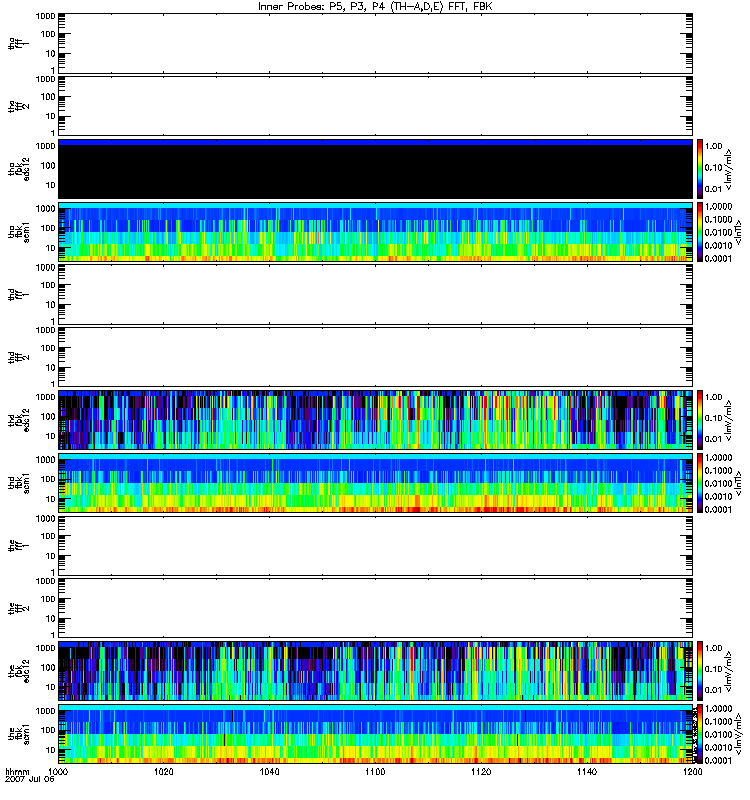Click the "1.00" value on thd edc12 color bar
This screenshot has width=750, height=800.
pos(714,397)
